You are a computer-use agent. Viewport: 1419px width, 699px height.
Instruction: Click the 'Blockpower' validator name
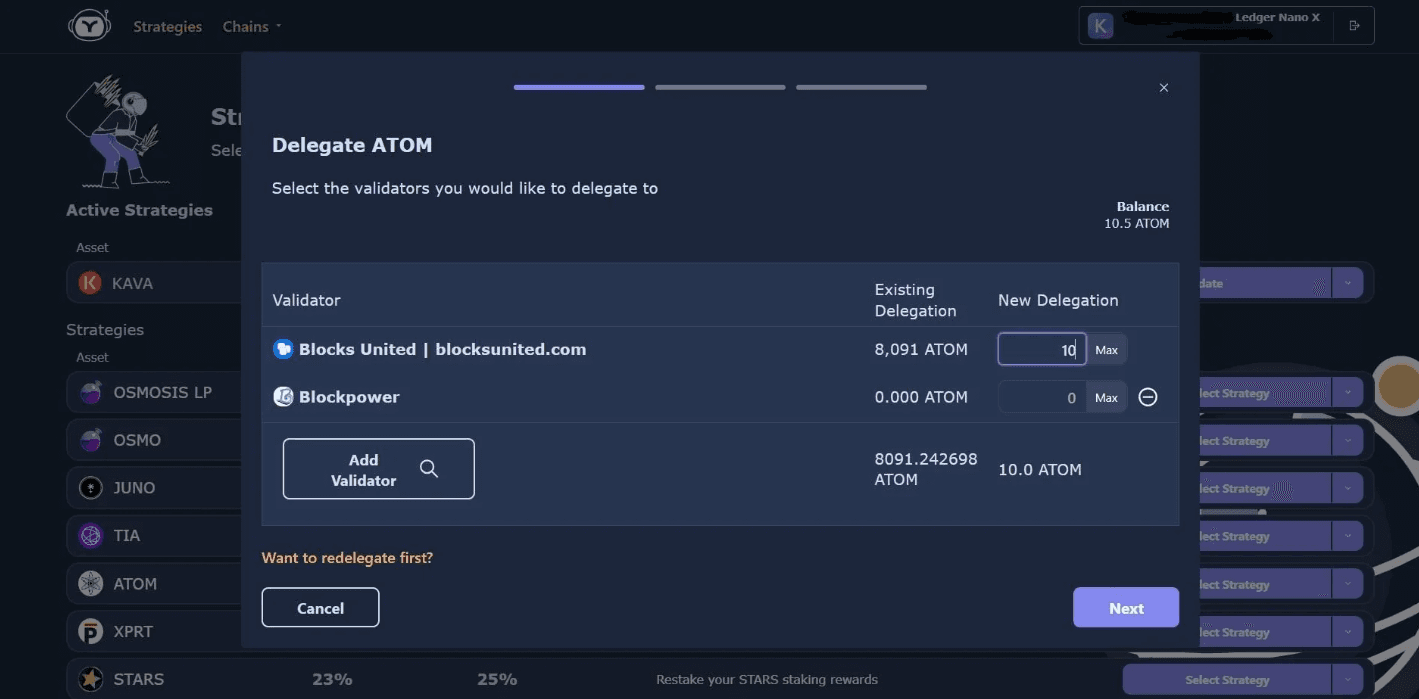pyautogui.click(x=349, y=397)
